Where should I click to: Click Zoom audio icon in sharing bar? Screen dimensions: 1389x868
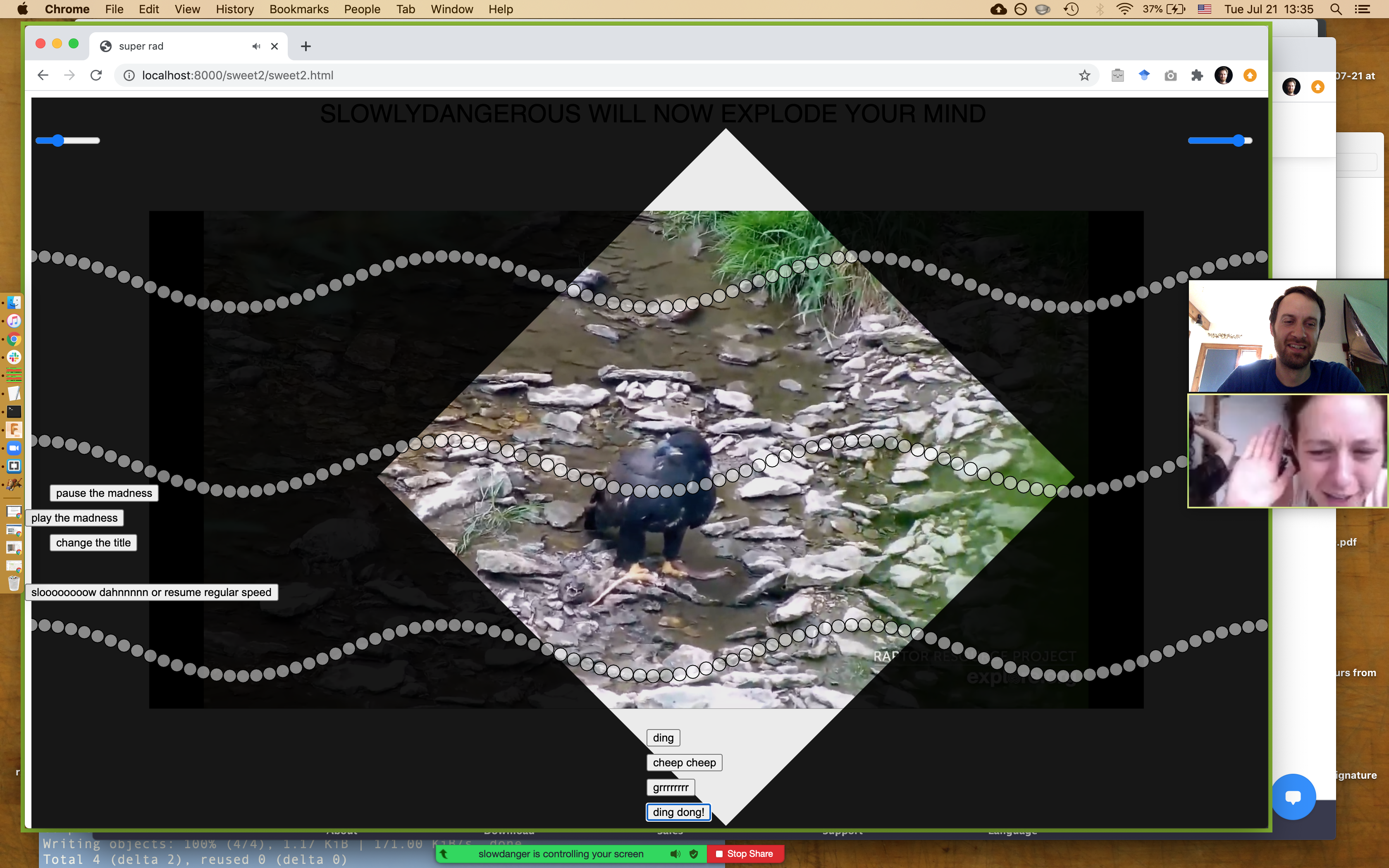(x=675, y=854)
